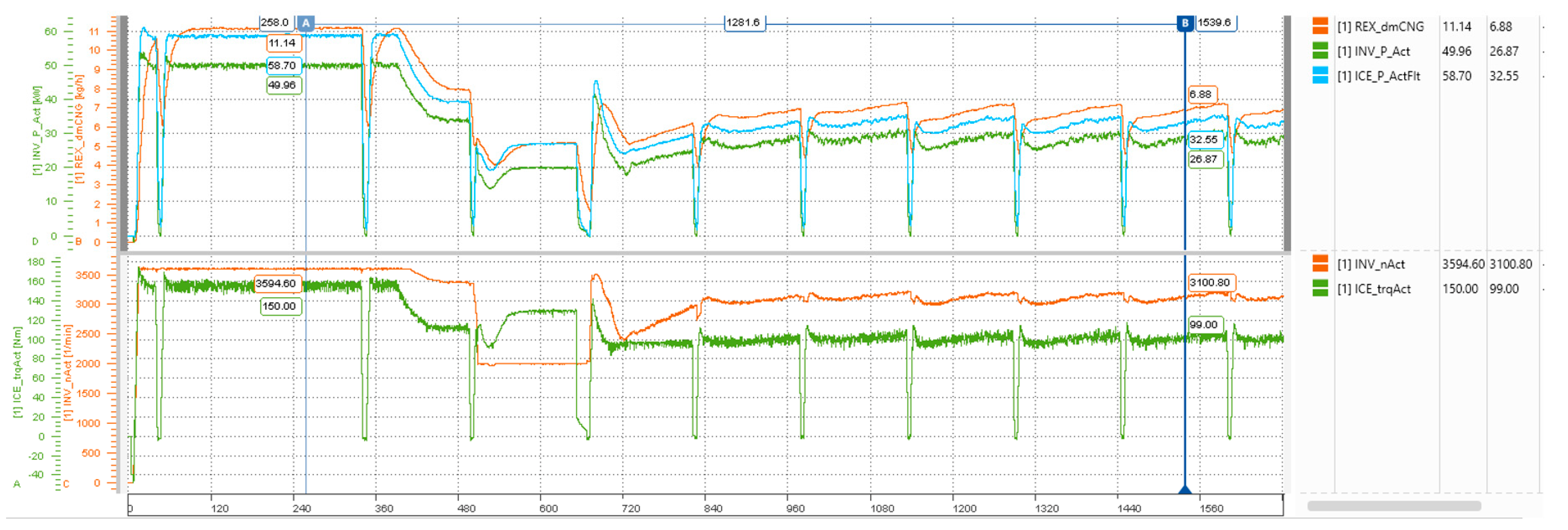Select the INV_P_Act signal name
Viewport: 1568px width, 530px height.
[1373, 52]
